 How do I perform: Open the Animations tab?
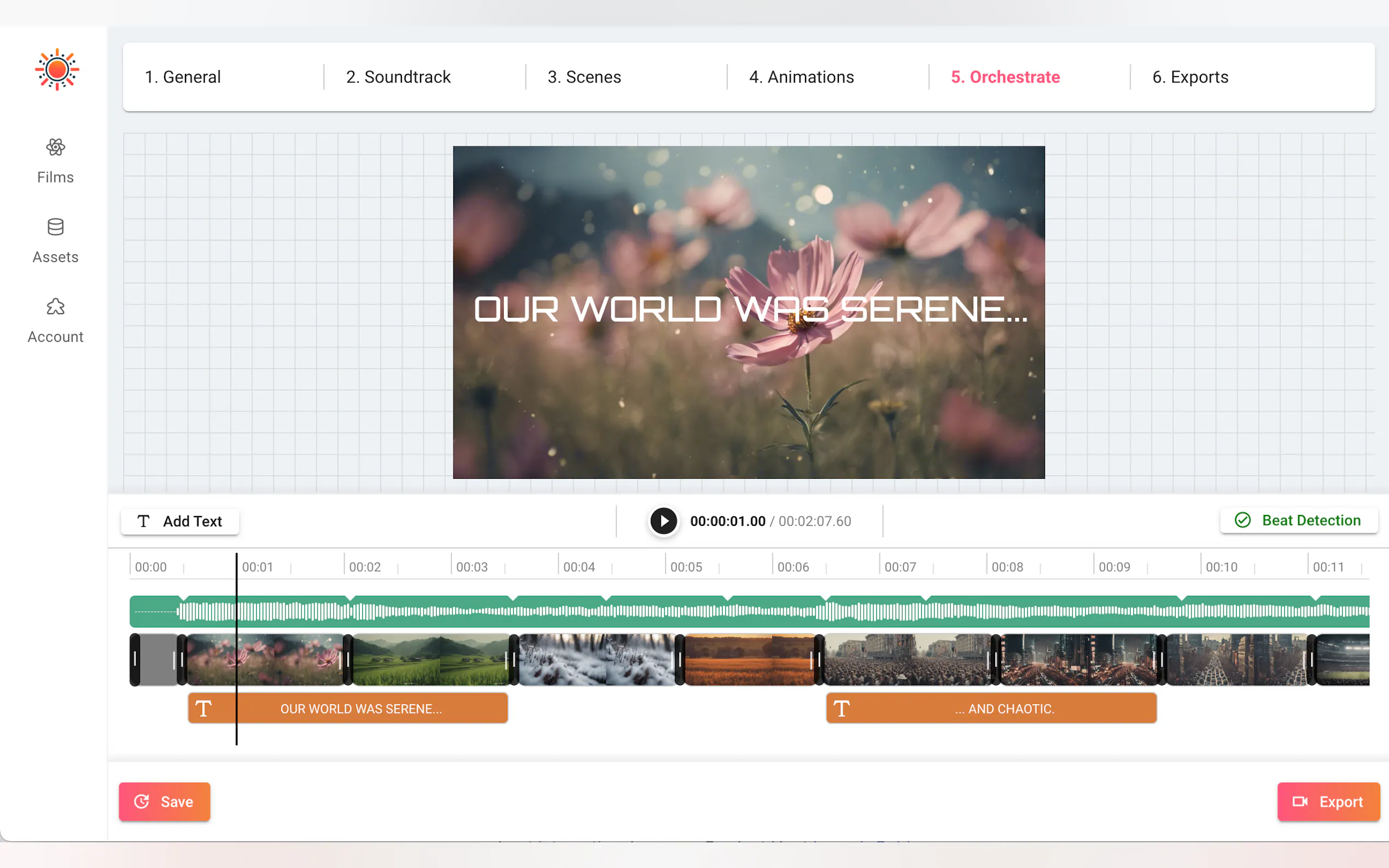pos(801,77)
